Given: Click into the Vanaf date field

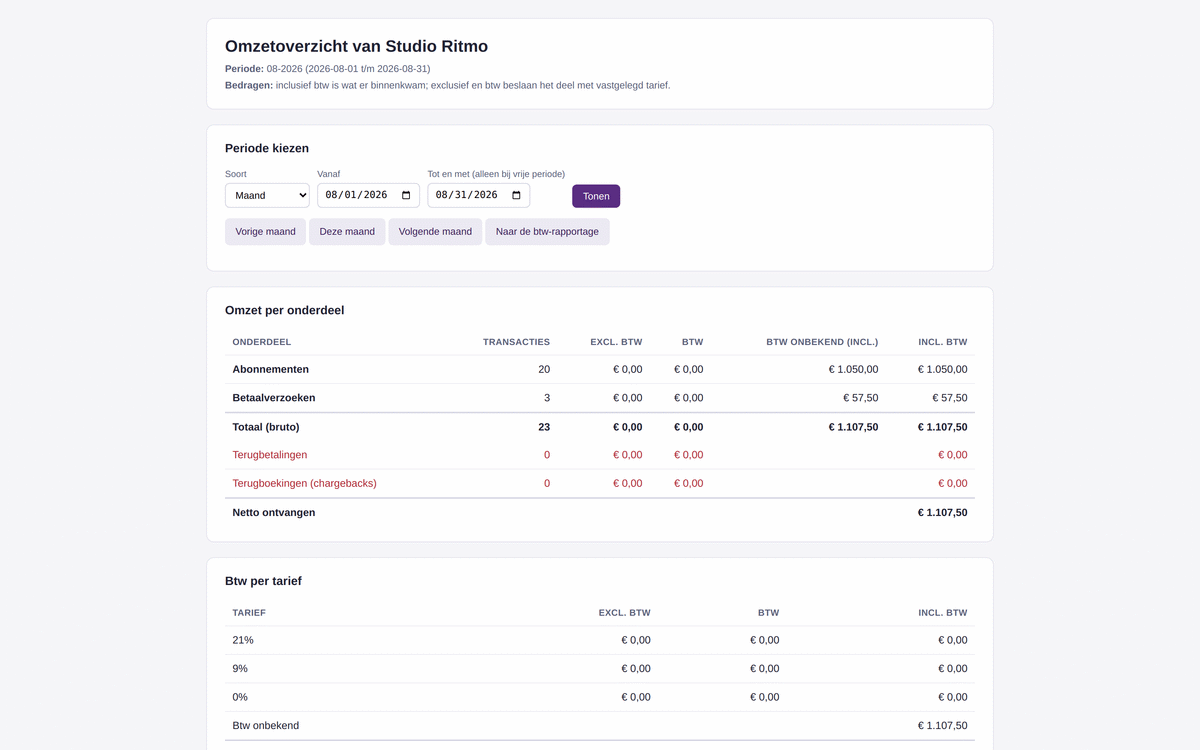Looking at the screenshot, I should click(368, 195).
